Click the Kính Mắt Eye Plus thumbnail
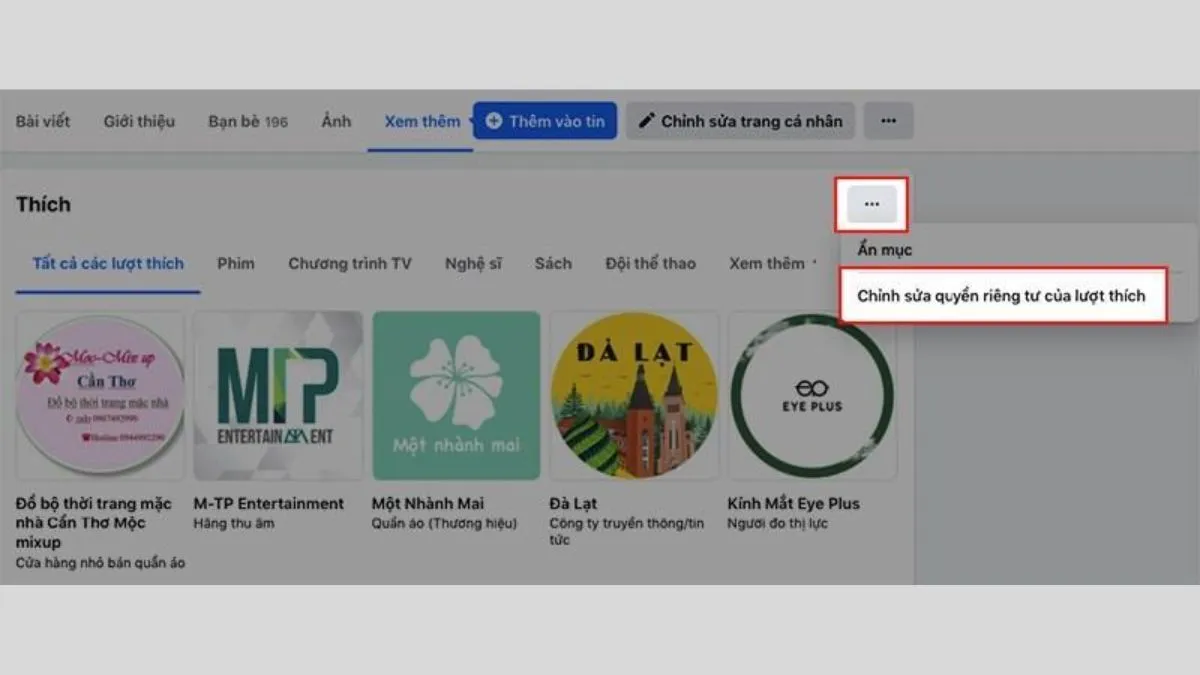The width and height of the screenshot is (1200, 675). click(811, 394)
